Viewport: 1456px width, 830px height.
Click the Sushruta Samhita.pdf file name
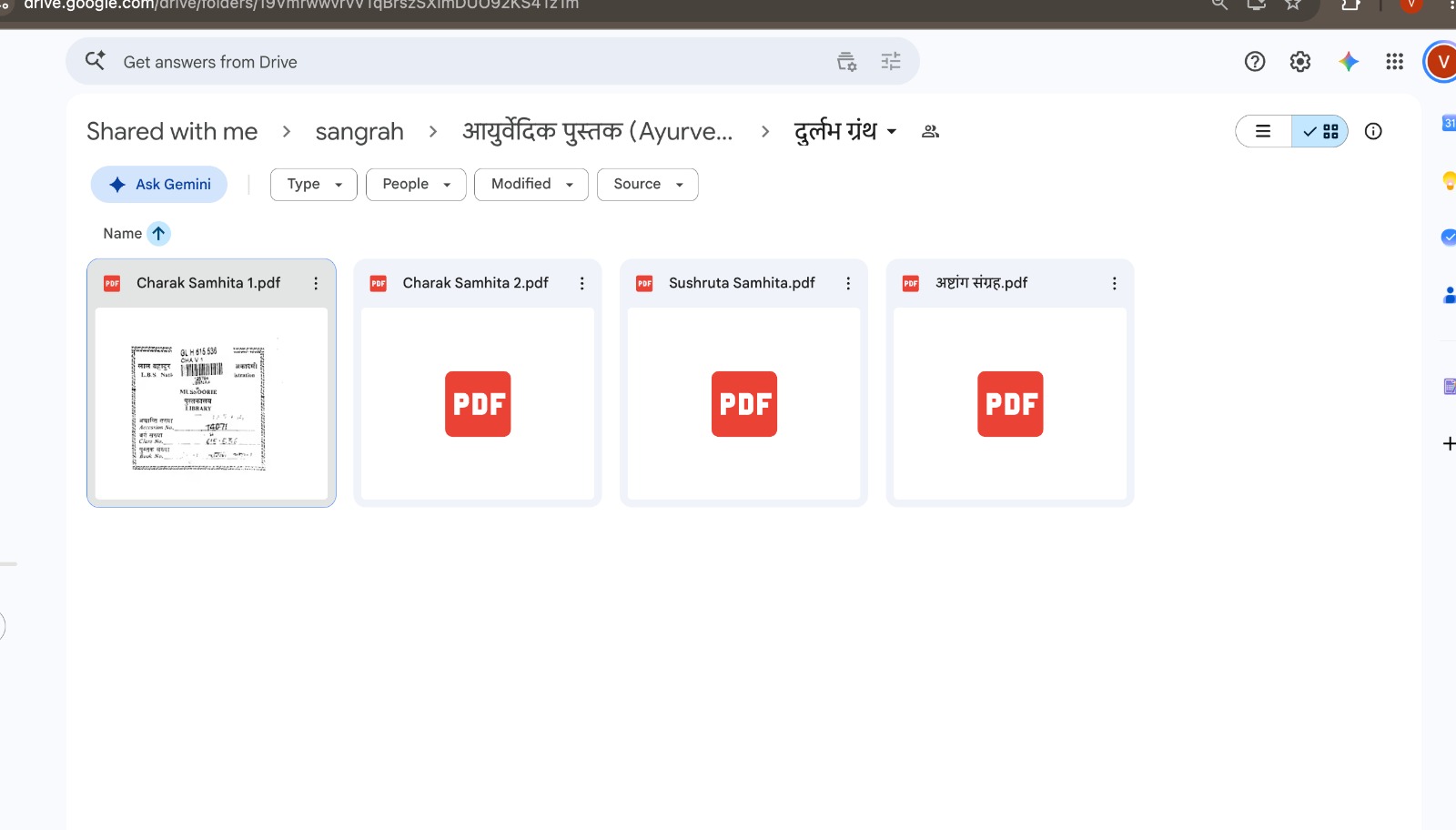click(x=742, y=283)
